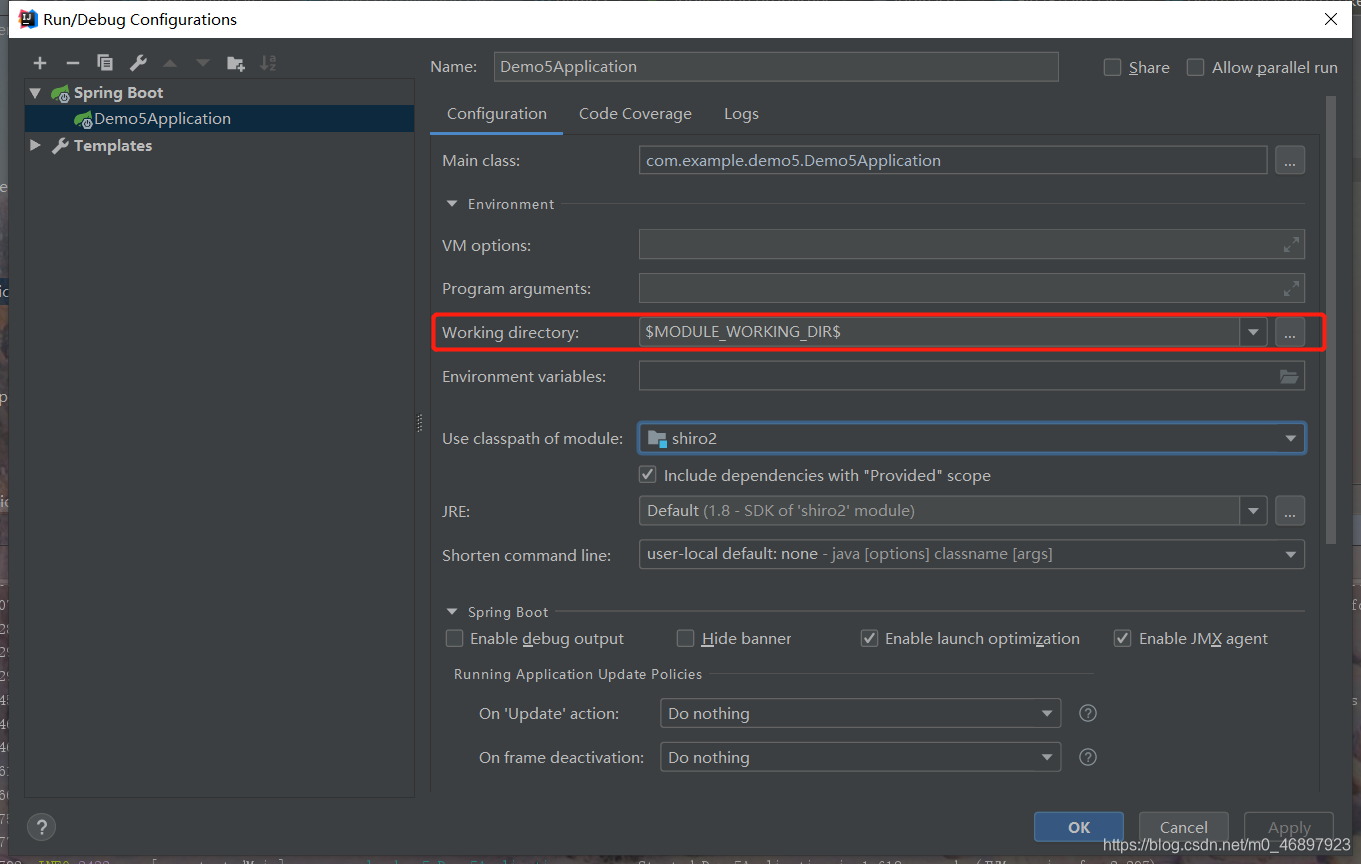Remove configuration with minus icon
1361x864 pixels.
click(x=72, y=63)
